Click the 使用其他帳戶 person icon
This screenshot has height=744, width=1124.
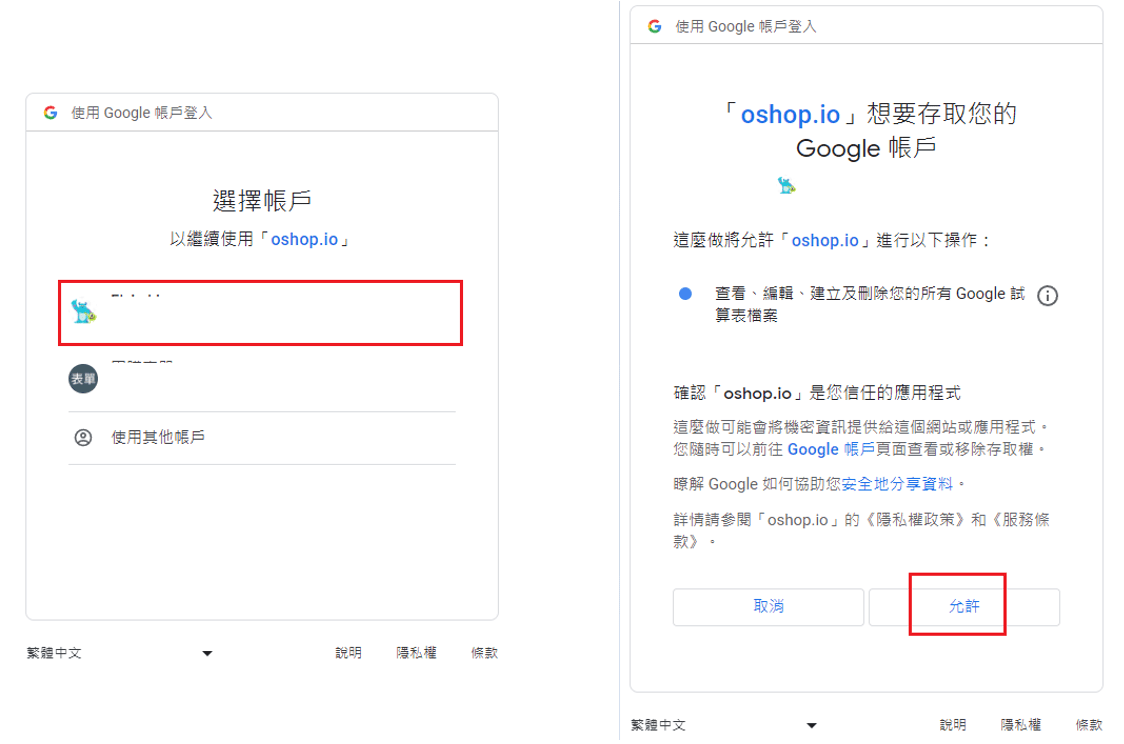pos(84,438)
